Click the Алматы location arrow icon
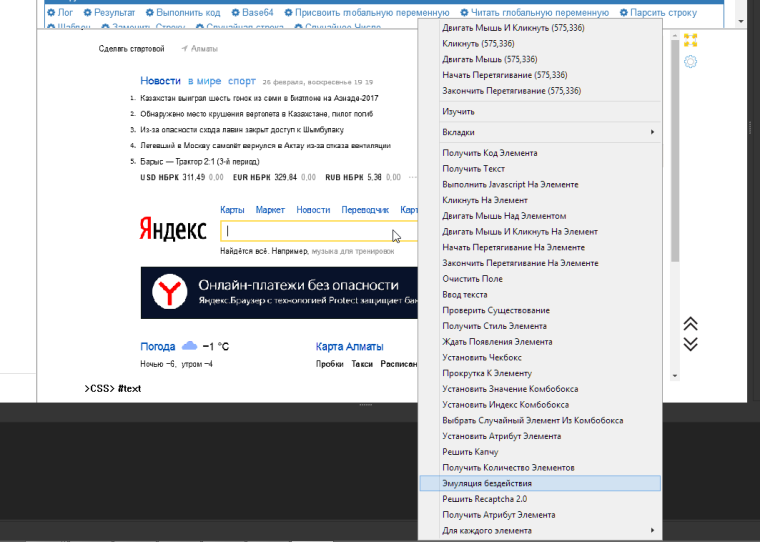Viewport: 760px width, 542px height. pyautogui.click(x=184, y=49)
